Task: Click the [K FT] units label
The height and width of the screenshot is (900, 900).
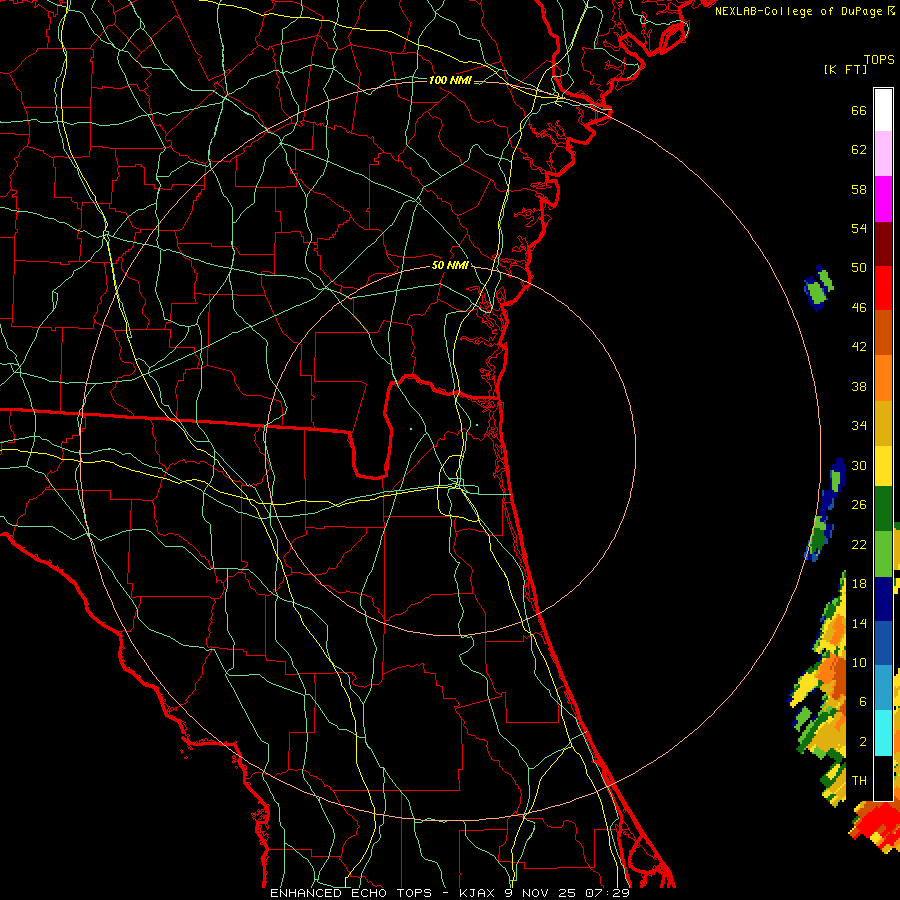Action: pos(845,69)
